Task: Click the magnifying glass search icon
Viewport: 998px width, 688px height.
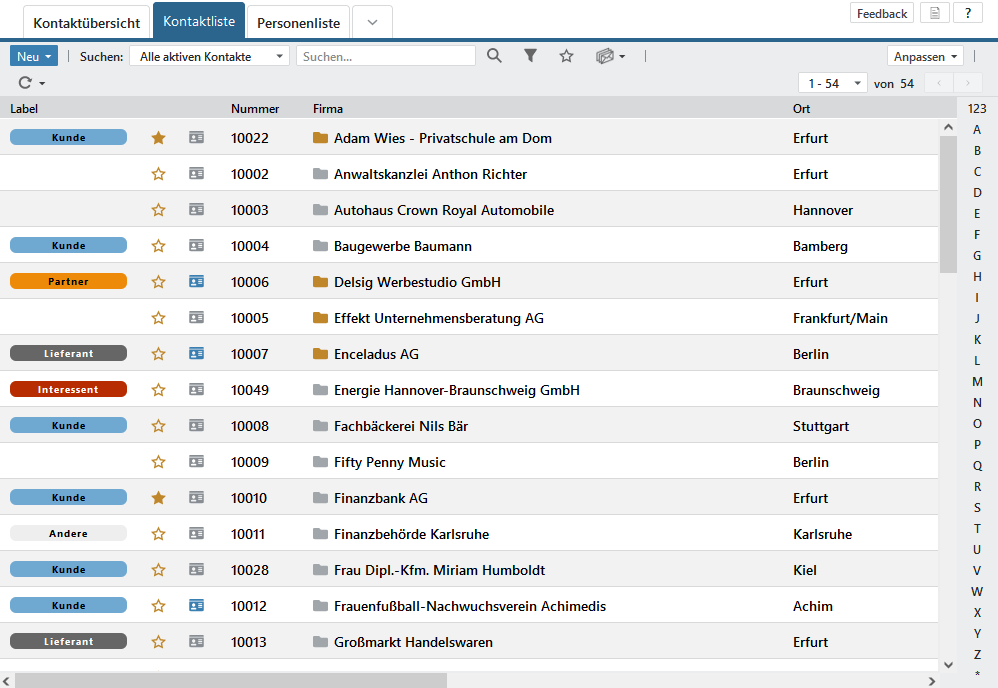Action: [x=494, y=56]
